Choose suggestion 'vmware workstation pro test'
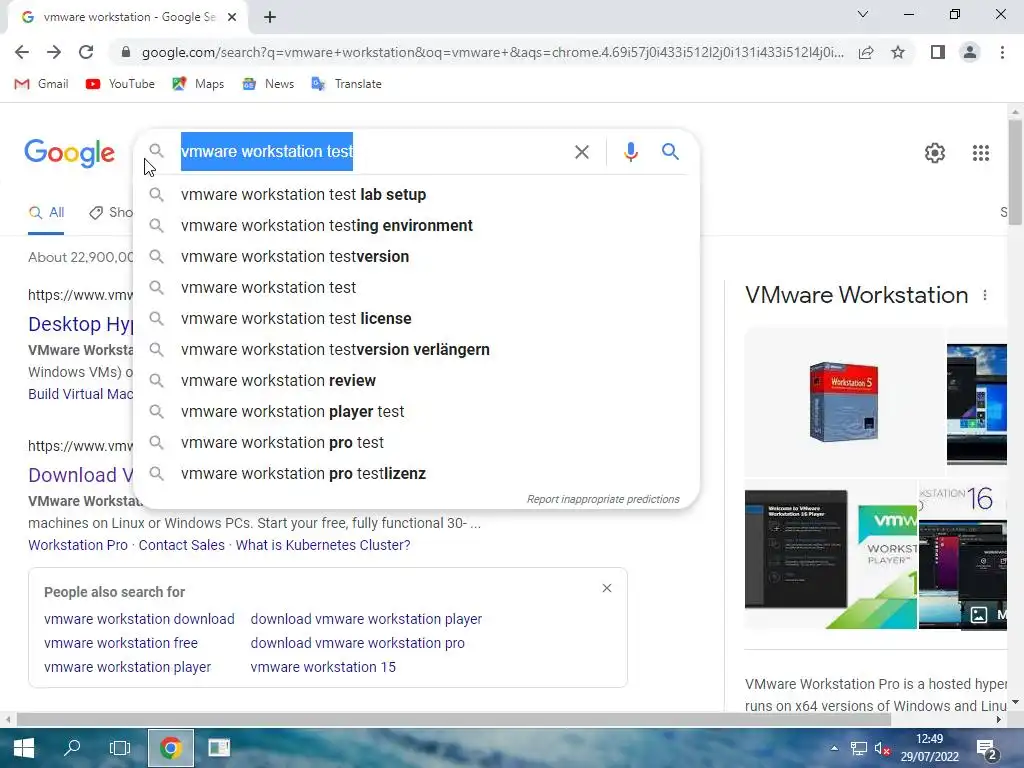The height and width of the screenshot is (768, 1024). (416, 443)
